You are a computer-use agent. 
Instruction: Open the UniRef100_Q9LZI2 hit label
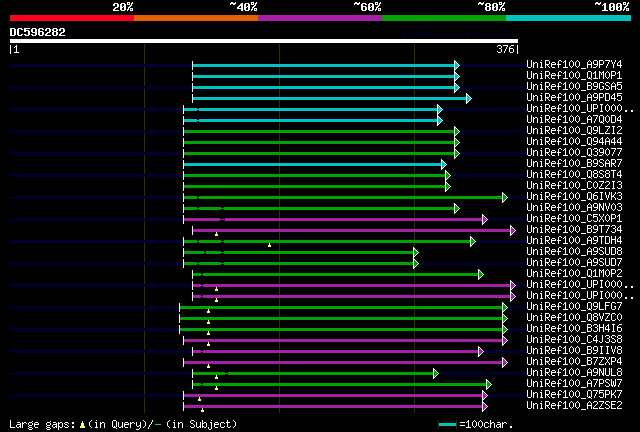574,131
